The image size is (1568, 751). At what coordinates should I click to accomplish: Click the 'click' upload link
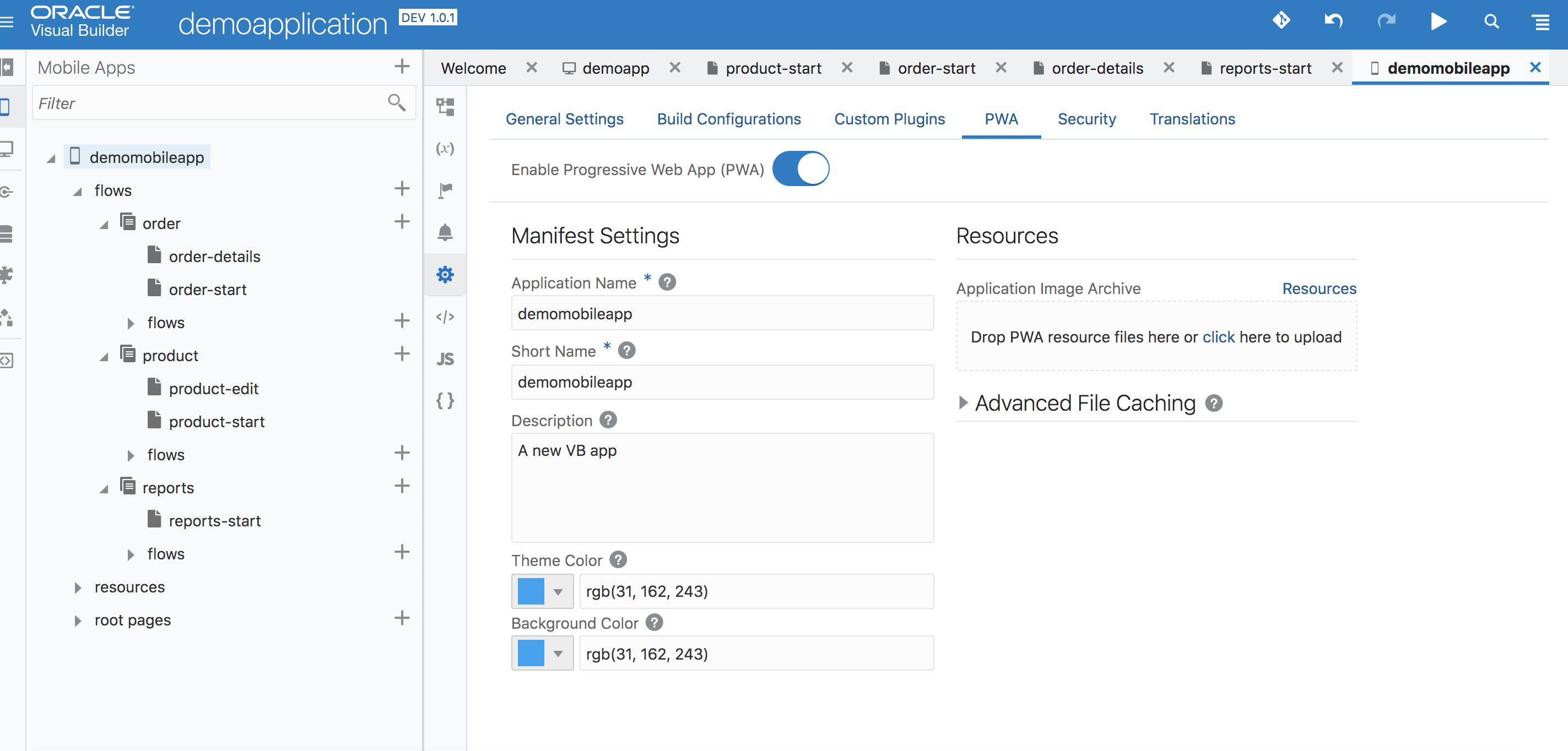pos(1218,337)
